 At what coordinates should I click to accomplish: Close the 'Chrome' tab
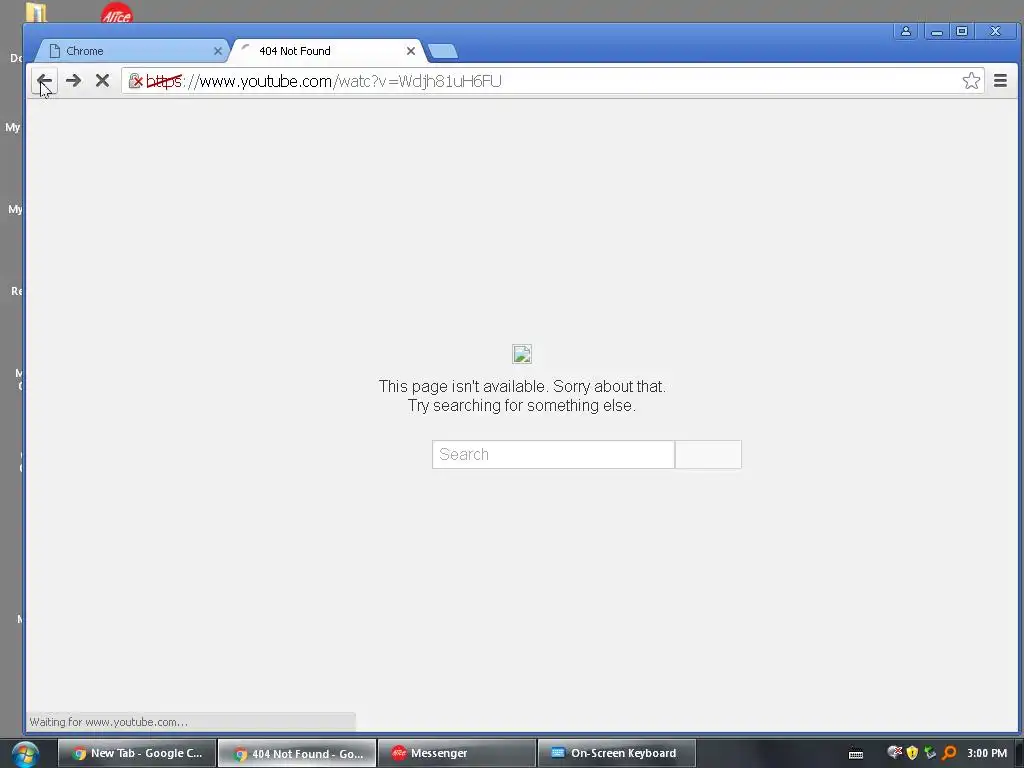click(x=218, y=51)
